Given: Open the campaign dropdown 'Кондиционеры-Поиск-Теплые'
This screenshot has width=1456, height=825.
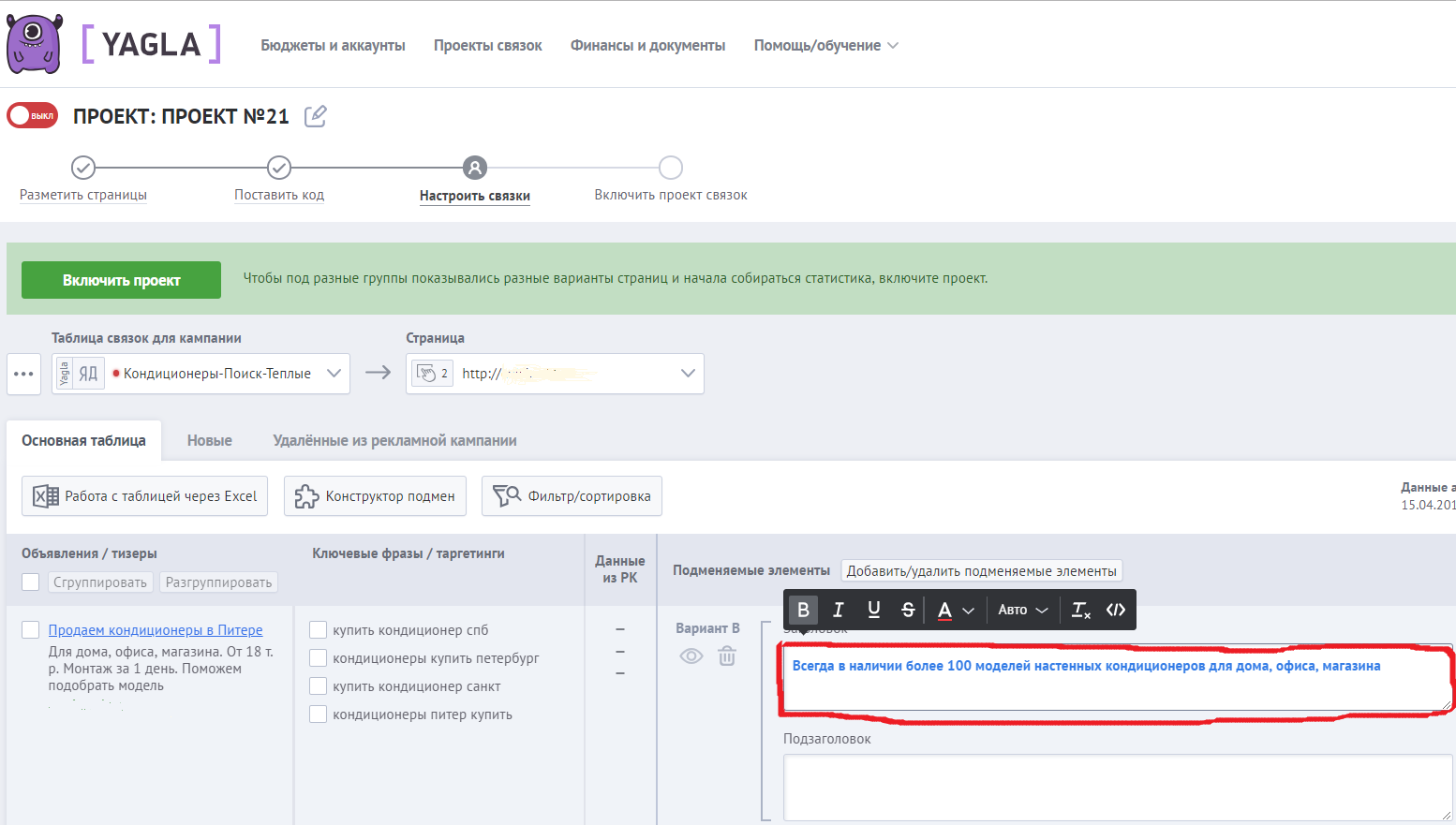Looking at the screenshot, I should 201,374.
